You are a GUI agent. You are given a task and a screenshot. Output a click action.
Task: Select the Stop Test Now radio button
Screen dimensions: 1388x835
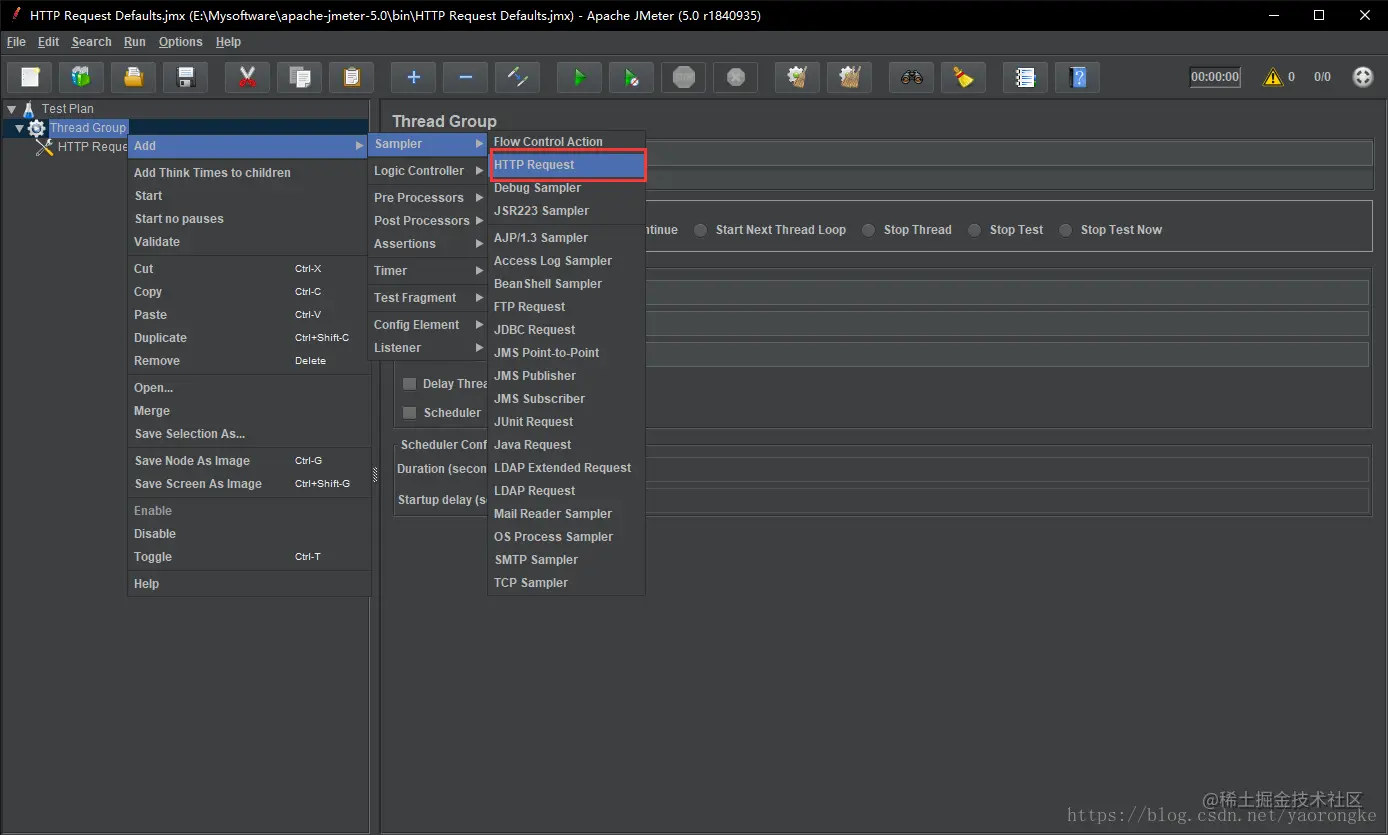pos(1065,230)
